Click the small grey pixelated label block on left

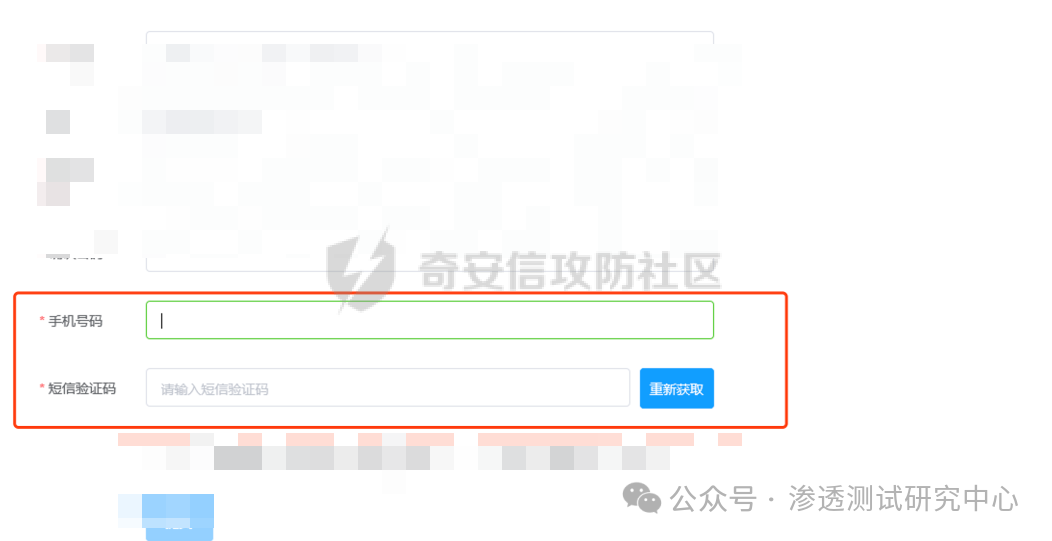(58, 122)
